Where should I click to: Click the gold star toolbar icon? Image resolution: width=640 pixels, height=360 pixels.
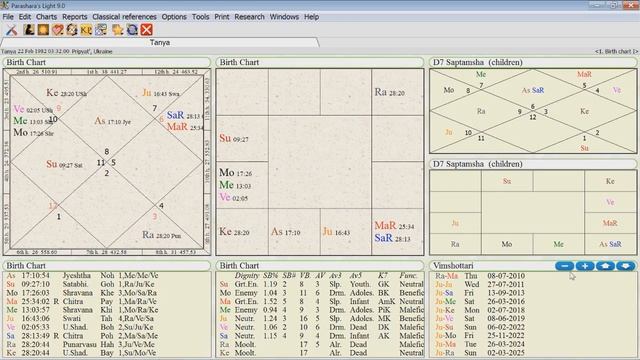click(x=118, y=30)
